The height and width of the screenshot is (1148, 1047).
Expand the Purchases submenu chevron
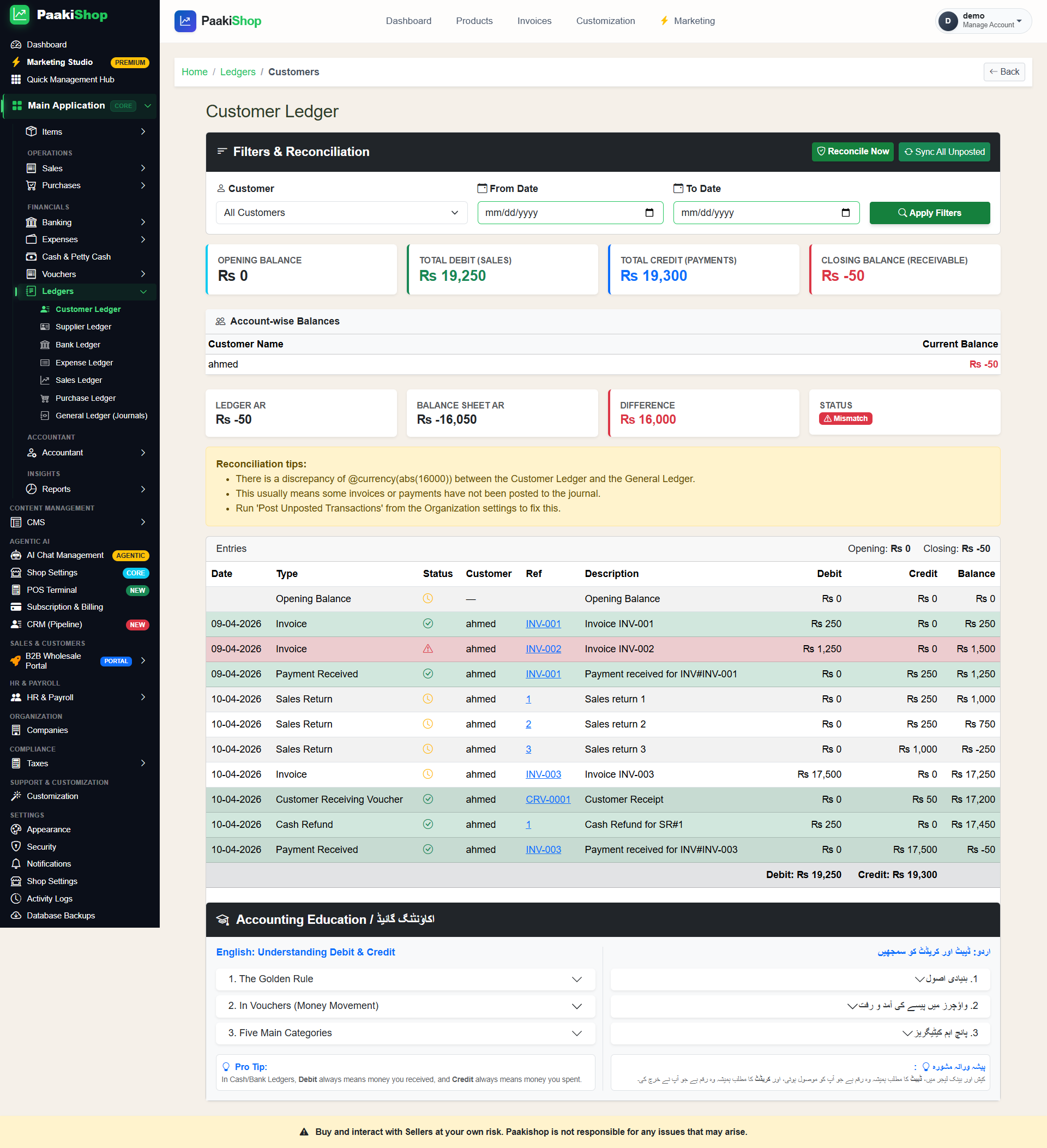[143, 185]
